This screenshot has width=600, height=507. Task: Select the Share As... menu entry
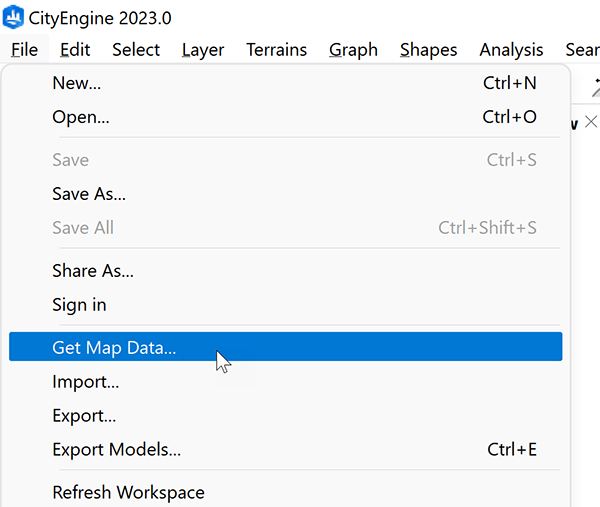tap(93, 271)
